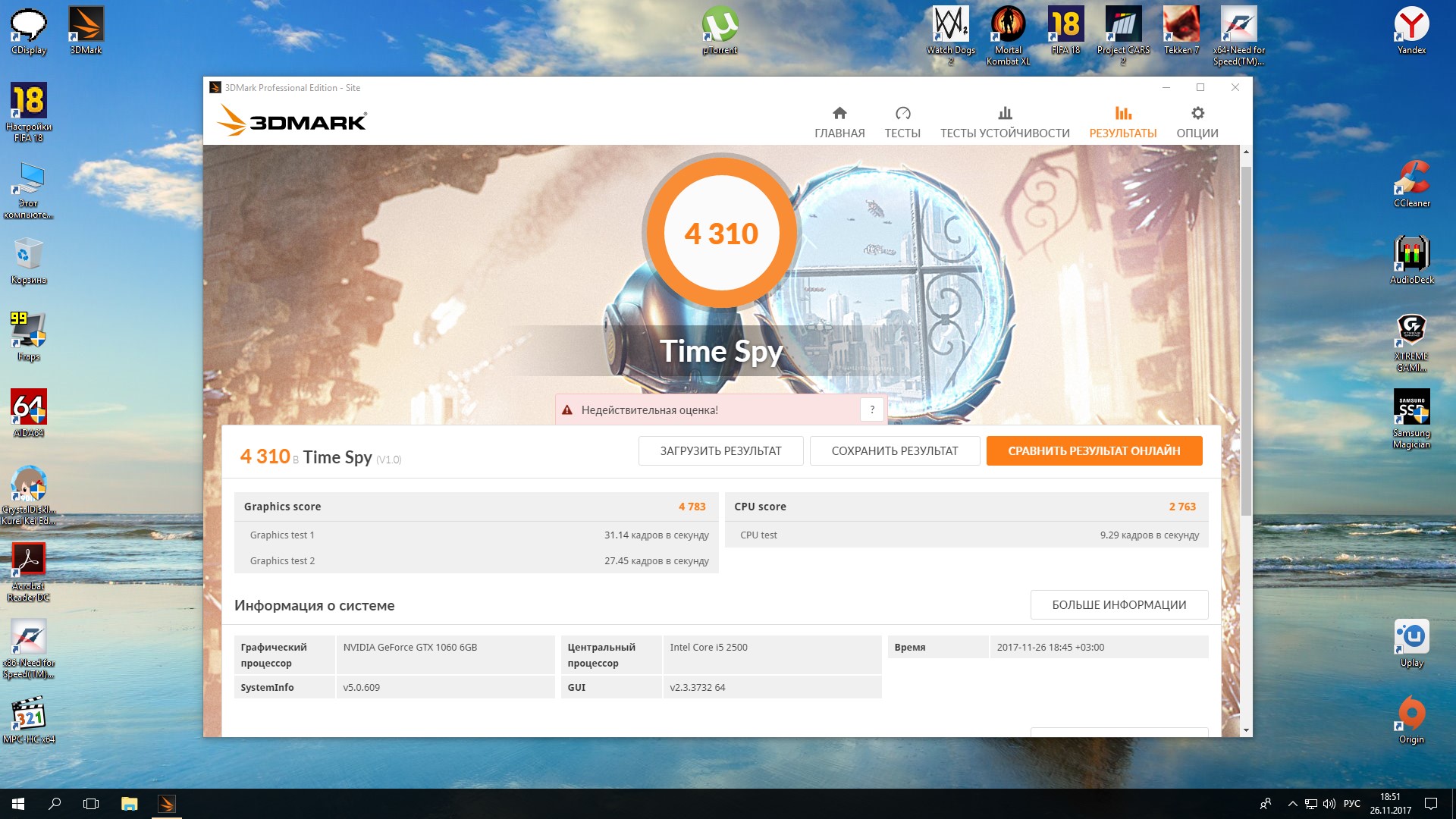Open the ТЕСТЫ benchmarks gauge icon

[902, 121]
